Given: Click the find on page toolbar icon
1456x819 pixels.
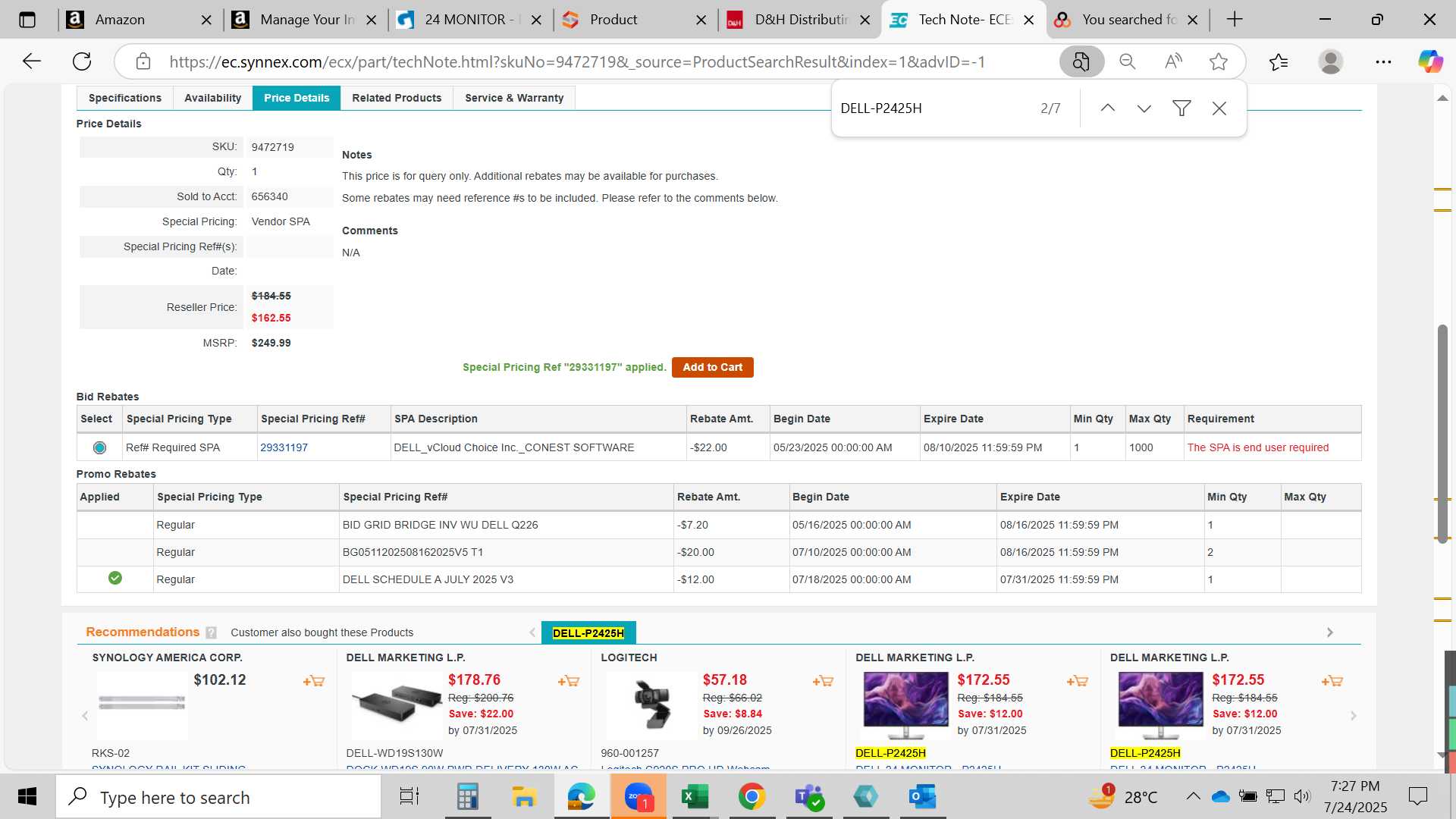Looking at the screenshot, I should coord(1081,61).
